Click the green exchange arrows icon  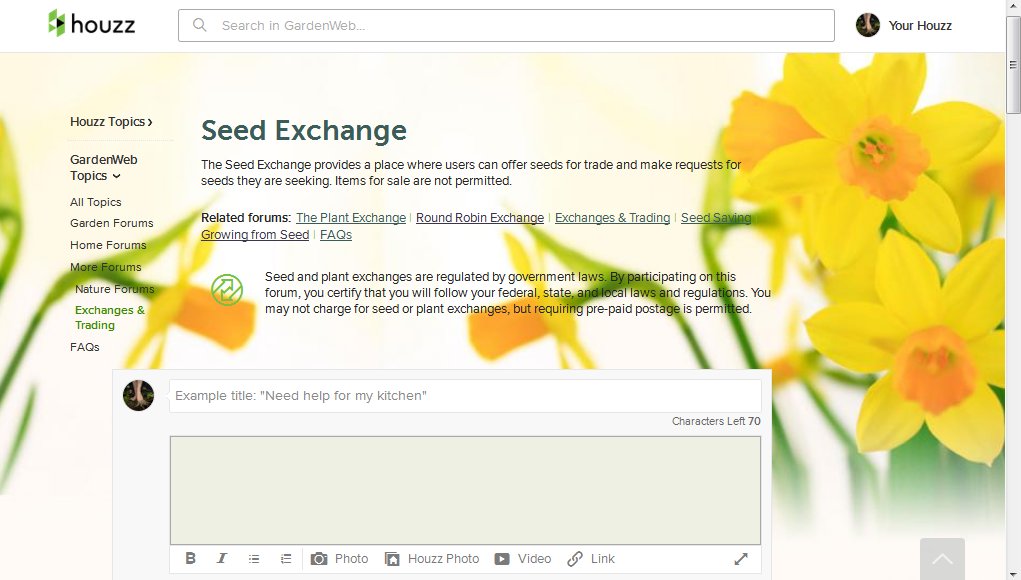coord(227,290)
